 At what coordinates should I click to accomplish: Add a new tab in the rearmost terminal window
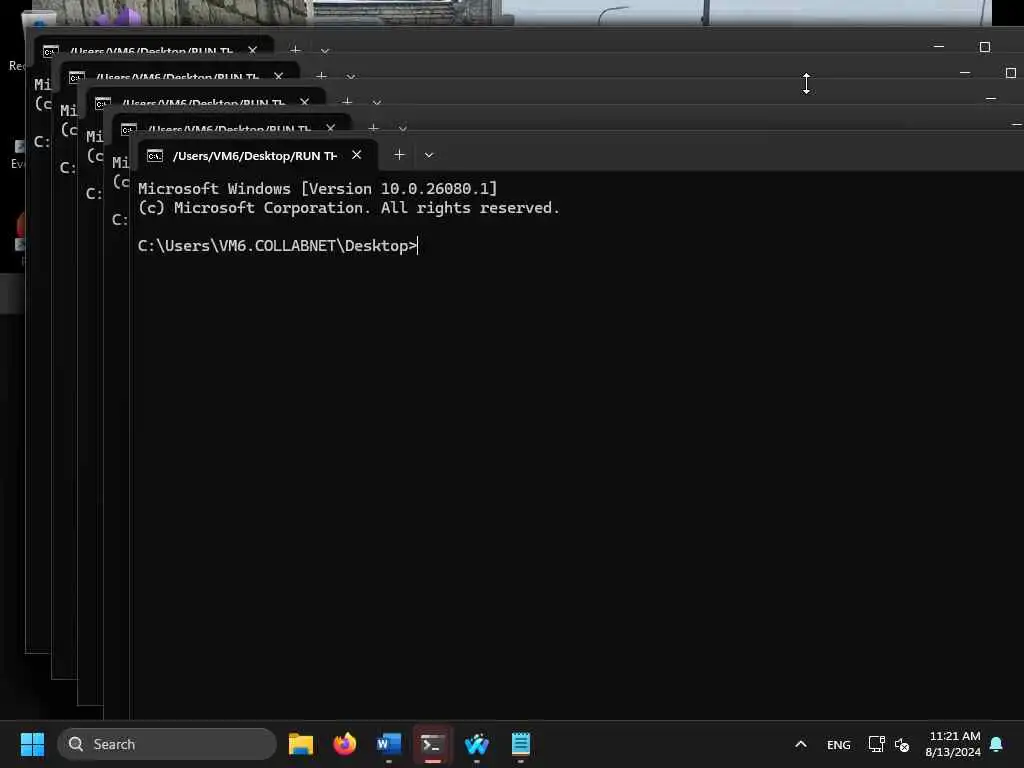click(x=295, y=50)
